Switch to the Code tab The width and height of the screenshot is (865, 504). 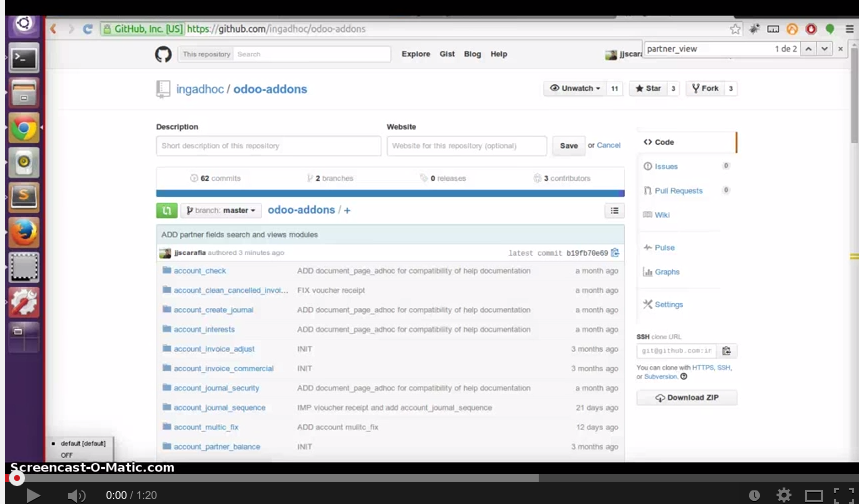click(687, 142)
